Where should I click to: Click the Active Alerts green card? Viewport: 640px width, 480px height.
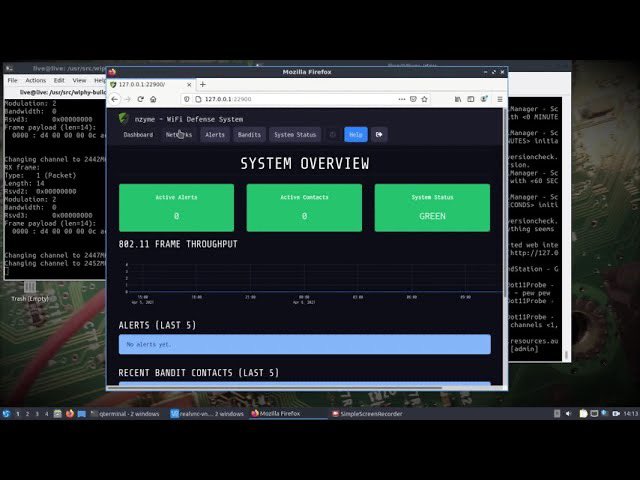[176, 208]
